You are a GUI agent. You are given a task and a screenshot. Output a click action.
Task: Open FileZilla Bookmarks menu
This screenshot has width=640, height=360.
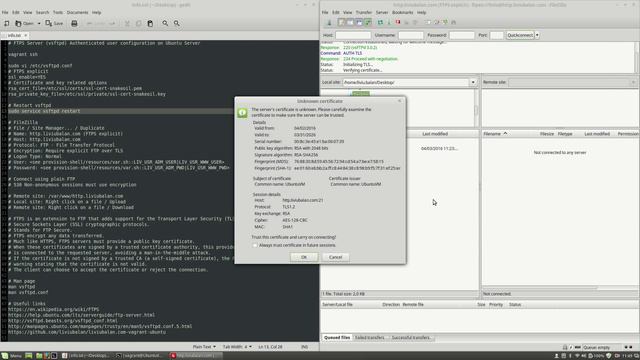pyautogui.click(x=402, y=13)
